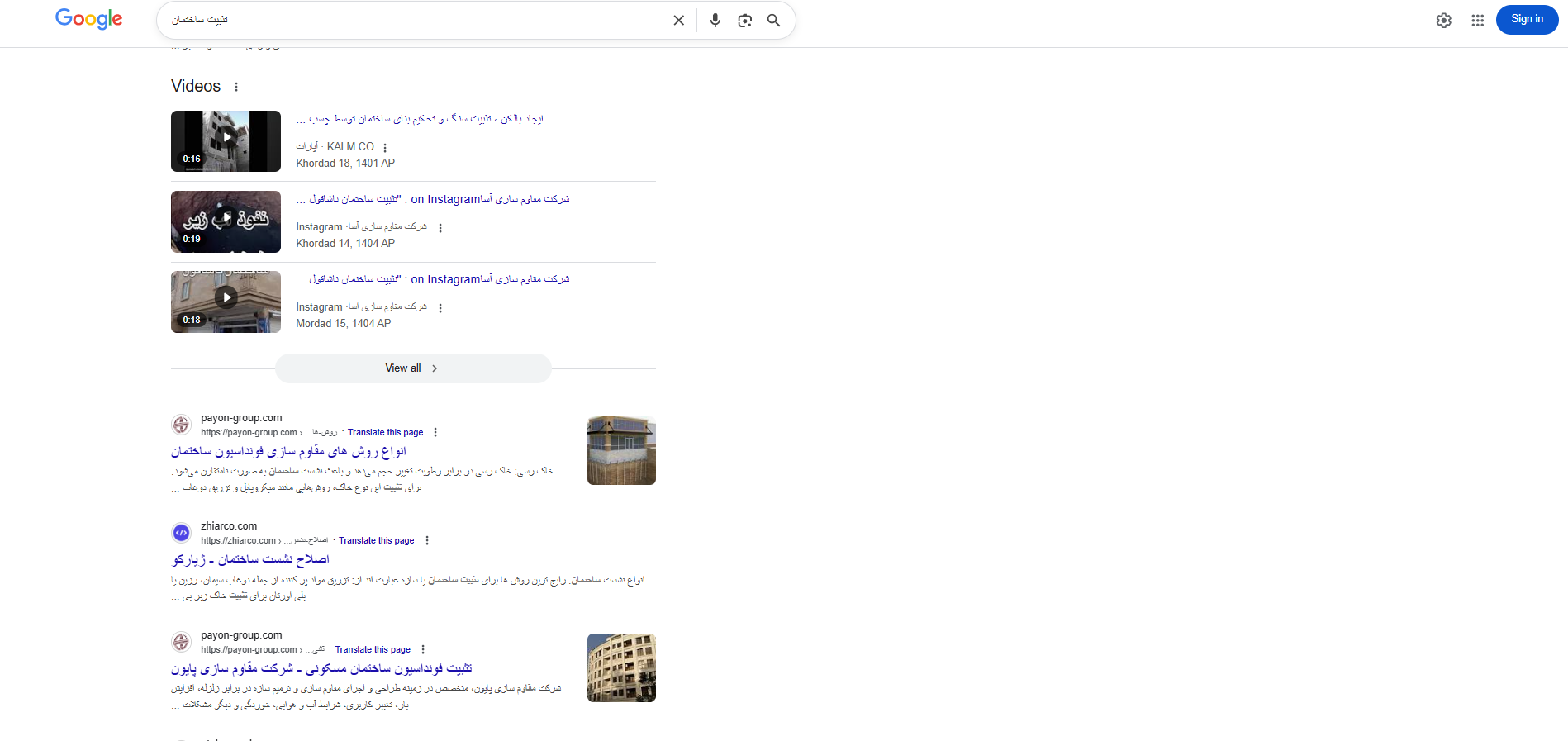1568x741 pixels.
Task: Open options for first payon-group.com result
Action: [435, 432]
